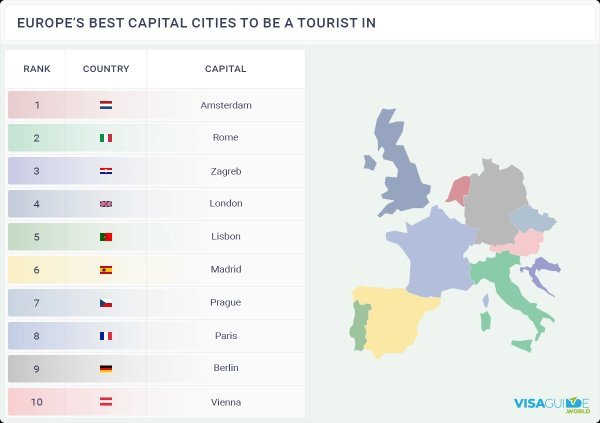Screen dimensions: 600x423
Task: Click the CAPITAL column header
Action: [x=226, y=69]
